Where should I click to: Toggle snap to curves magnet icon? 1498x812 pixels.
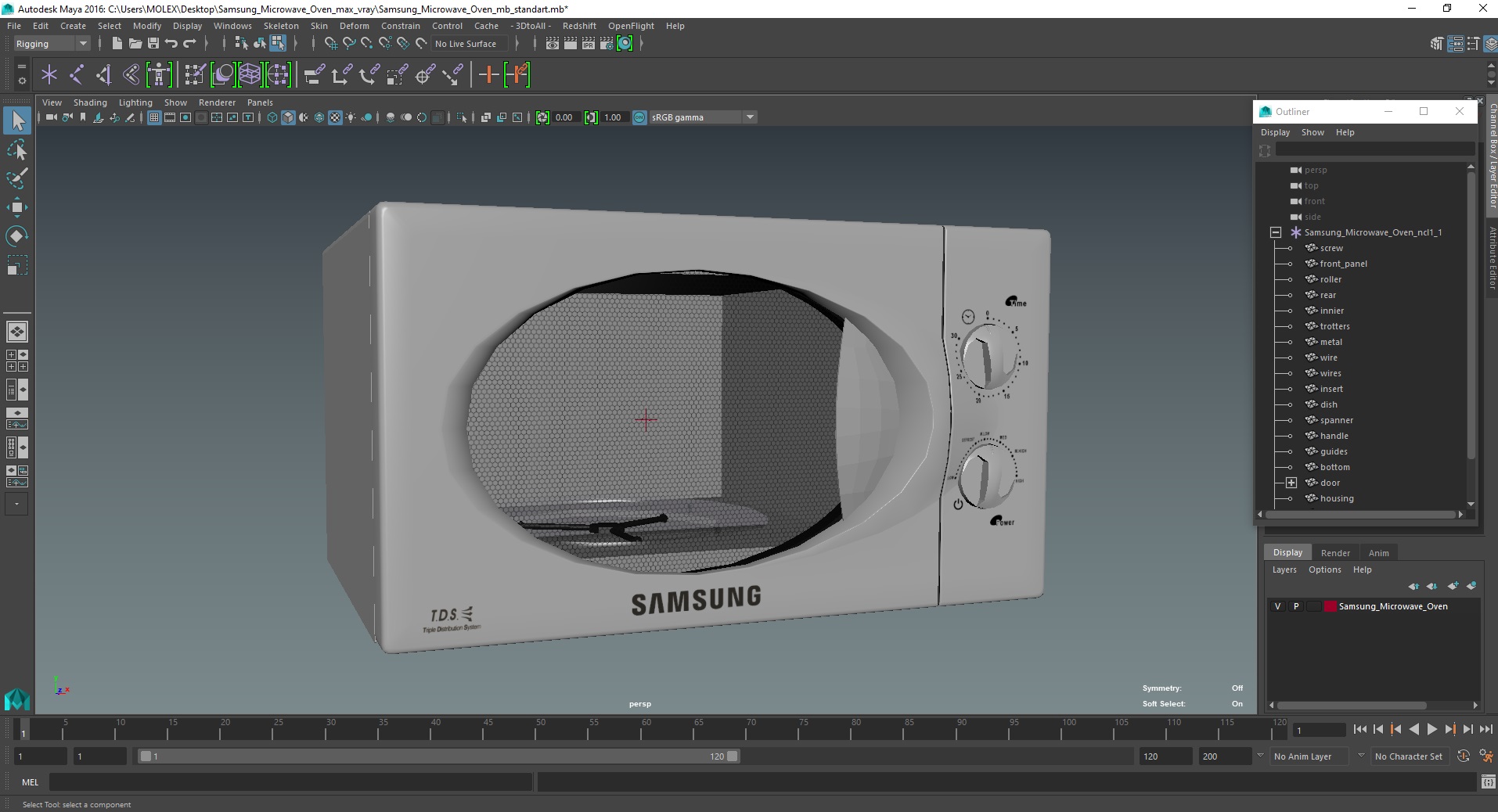[x=349, y=44]
